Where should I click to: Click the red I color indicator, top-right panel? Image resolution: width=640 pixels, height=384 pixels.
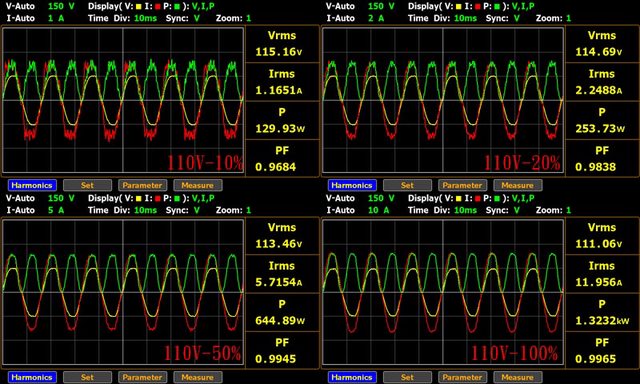coord(478,7)
